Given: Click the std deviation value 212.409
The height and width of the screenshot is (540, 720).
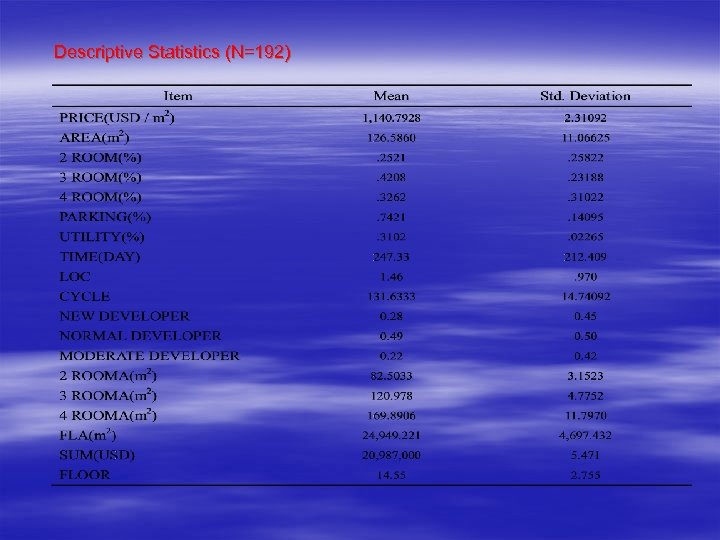Looking at the screenshot, I should 585,257.
